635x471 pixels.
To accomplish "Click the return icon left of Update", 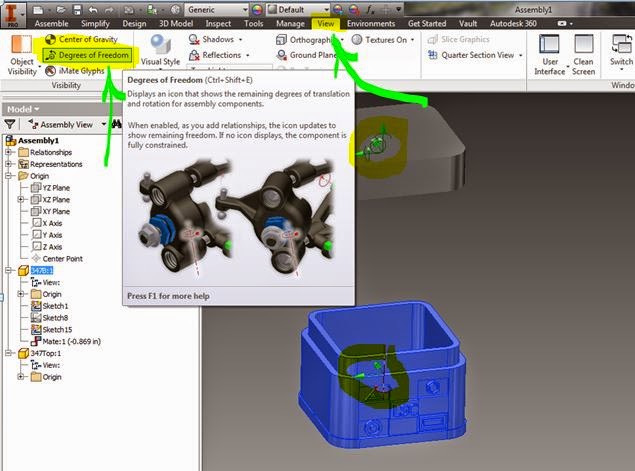I will (130, 9).
